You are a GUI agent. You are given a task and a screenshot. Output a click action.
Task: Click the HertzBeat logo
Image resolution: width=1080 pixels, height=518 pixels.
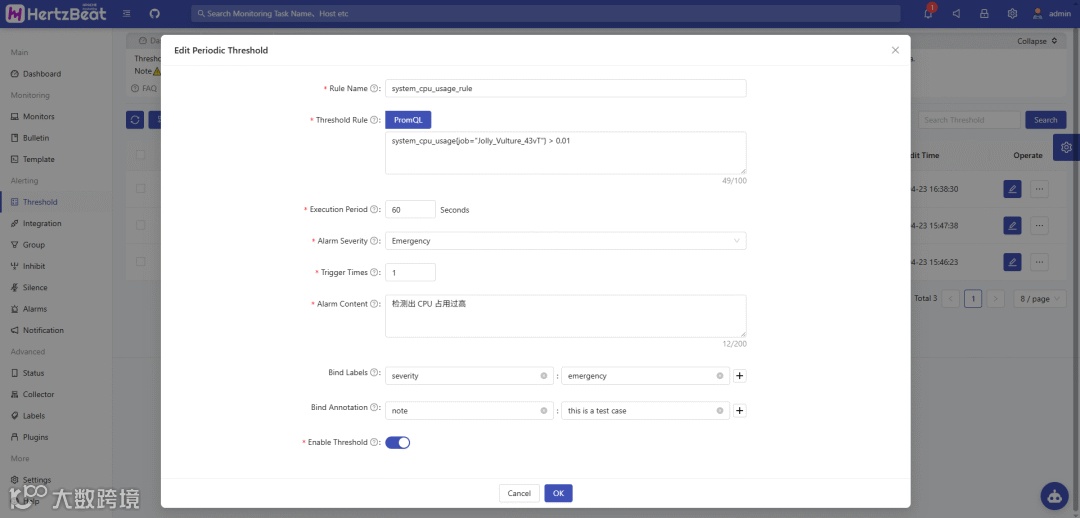pyautogui.click(x=56, y=13)
